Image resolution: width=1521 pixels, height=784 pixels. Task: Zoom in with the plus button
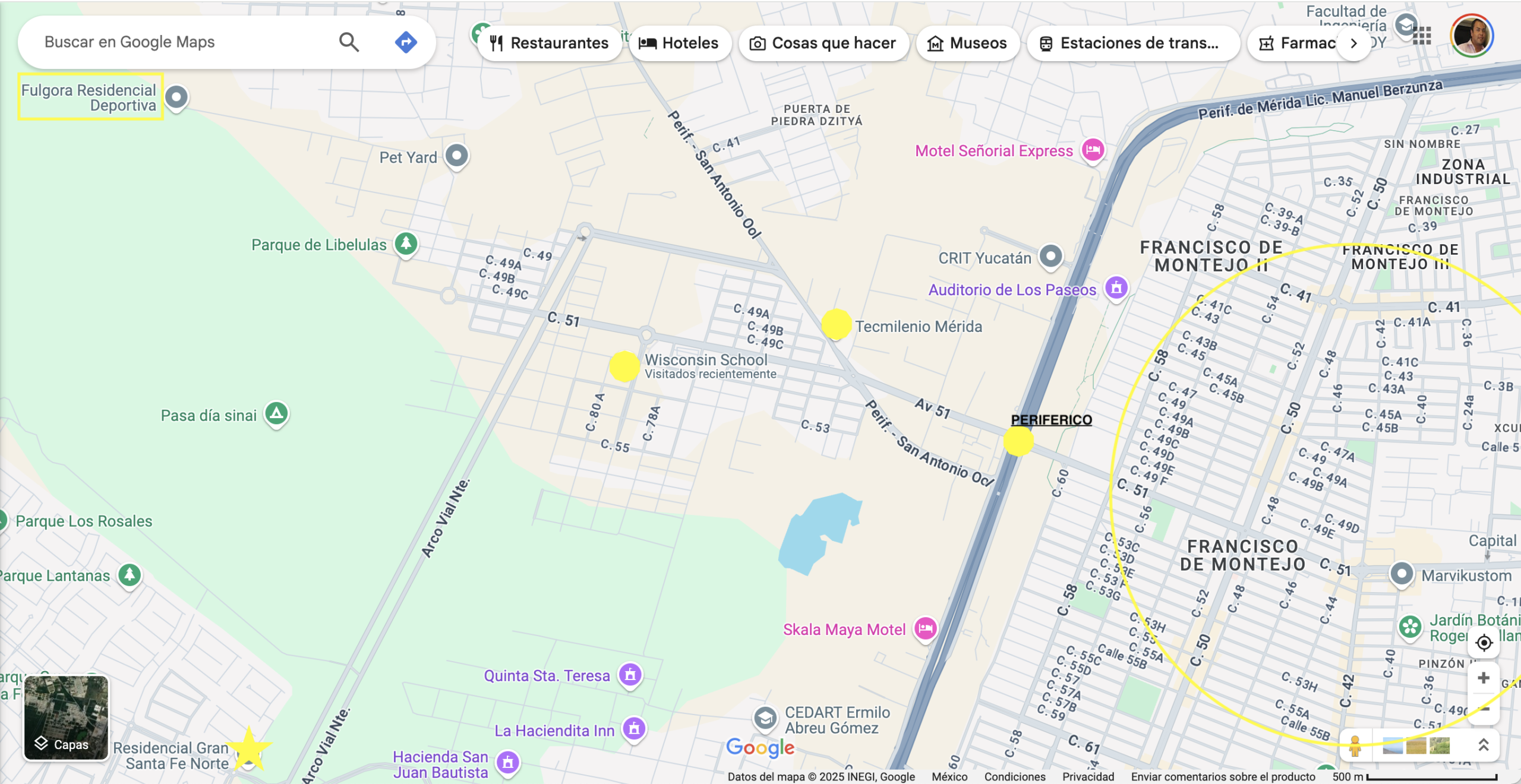[x=1484, y=678]
